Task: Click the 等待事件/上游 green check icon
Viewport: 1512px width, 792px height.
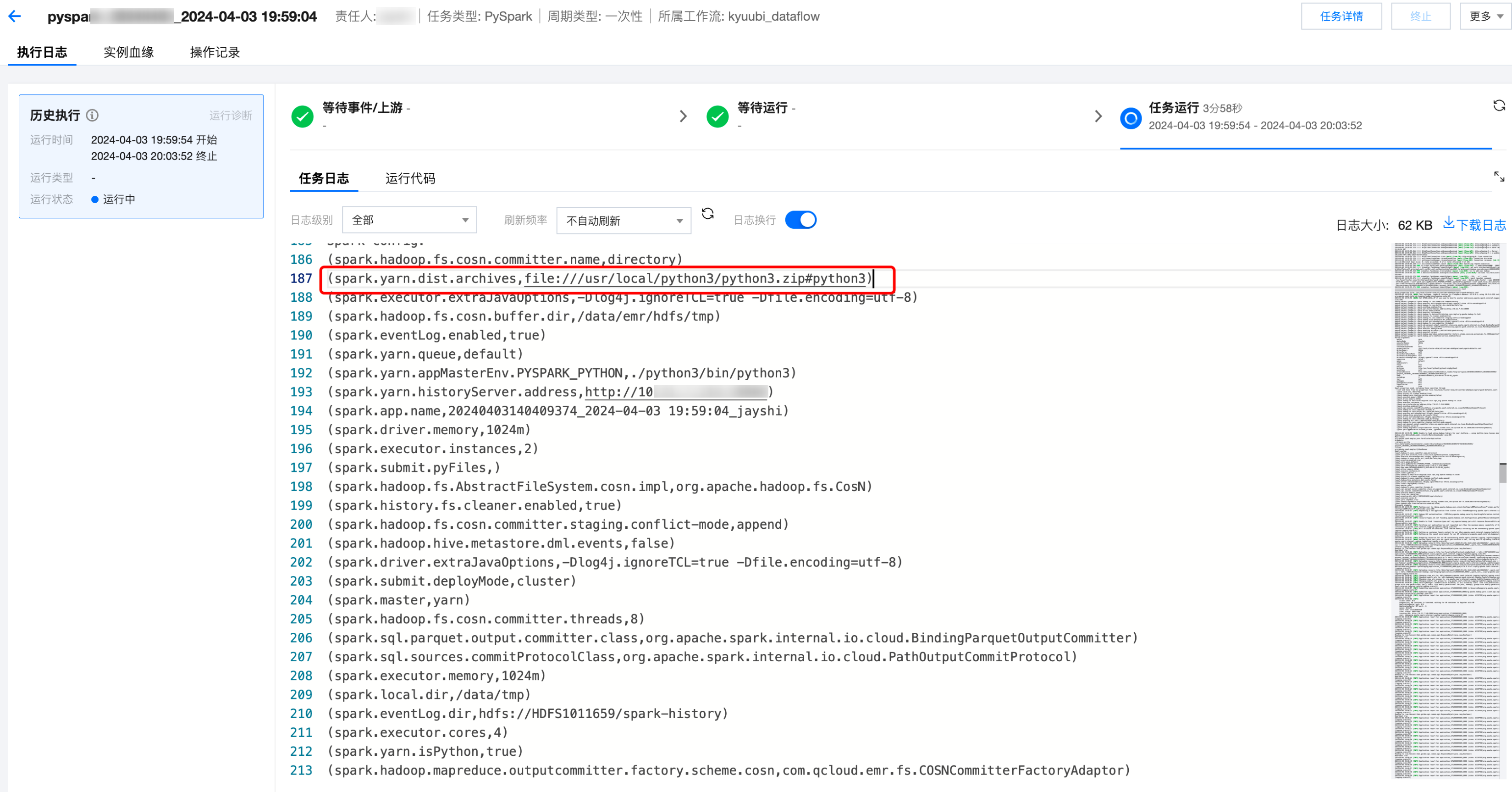Action: pos(302,117)
